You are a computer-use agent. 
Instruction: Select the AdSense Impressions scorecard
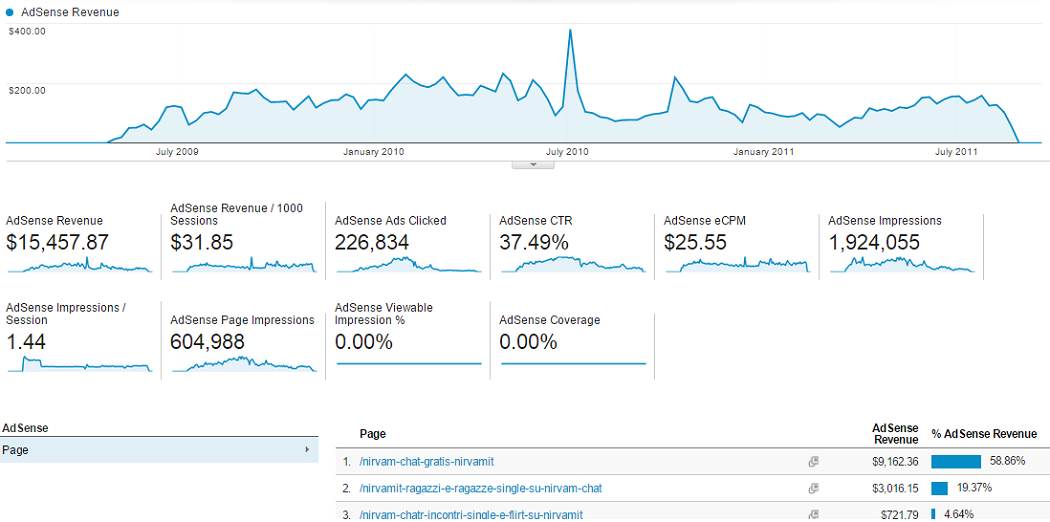point(901,245)
